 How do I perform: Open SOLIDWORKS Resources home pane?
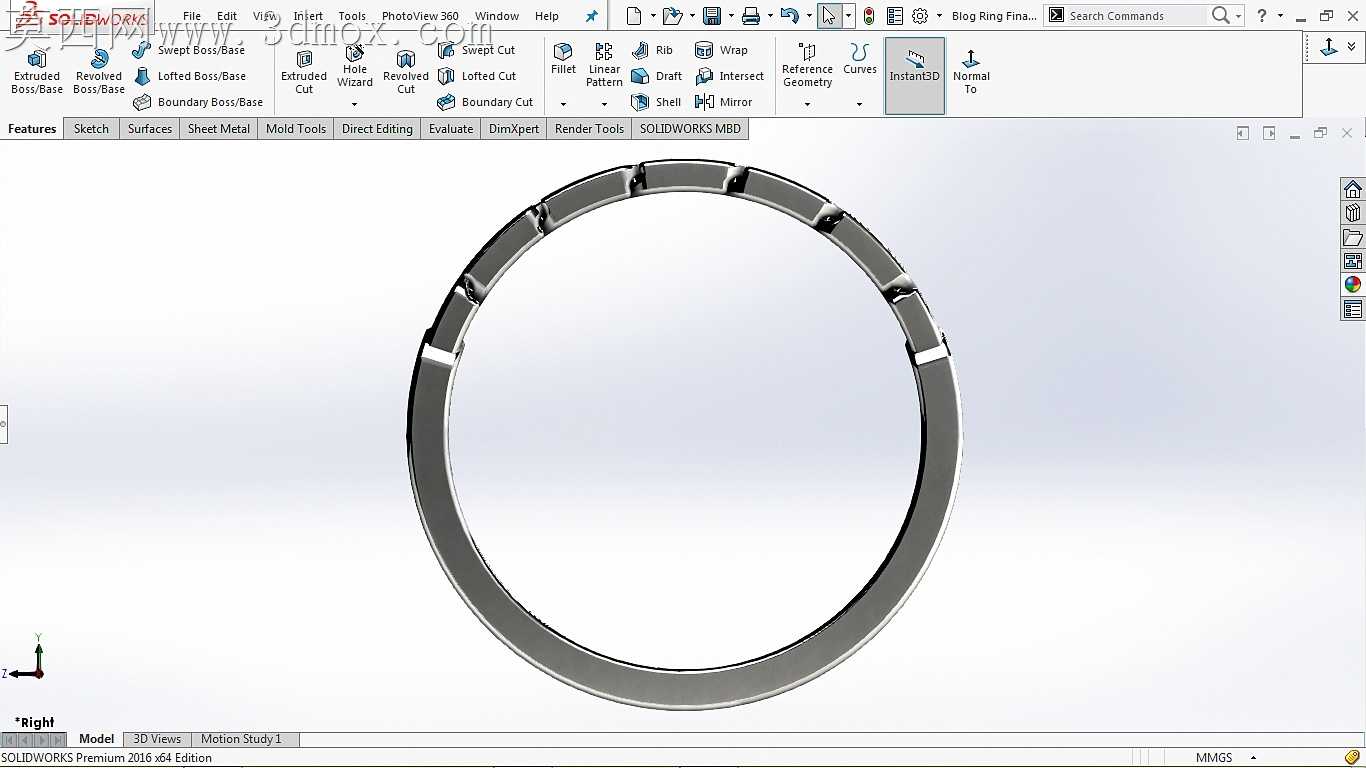coord(1353,190)
